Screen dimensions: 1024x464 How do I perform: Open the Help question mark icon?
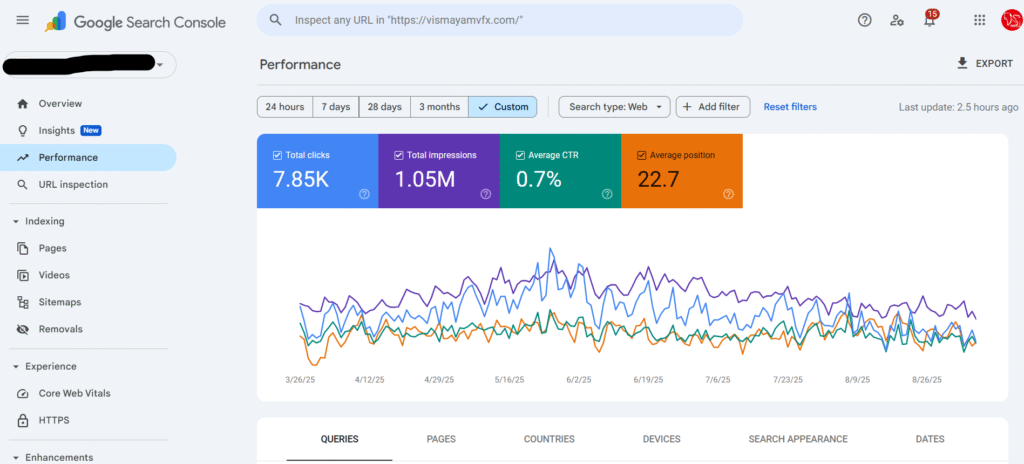[x=865, y=20]
